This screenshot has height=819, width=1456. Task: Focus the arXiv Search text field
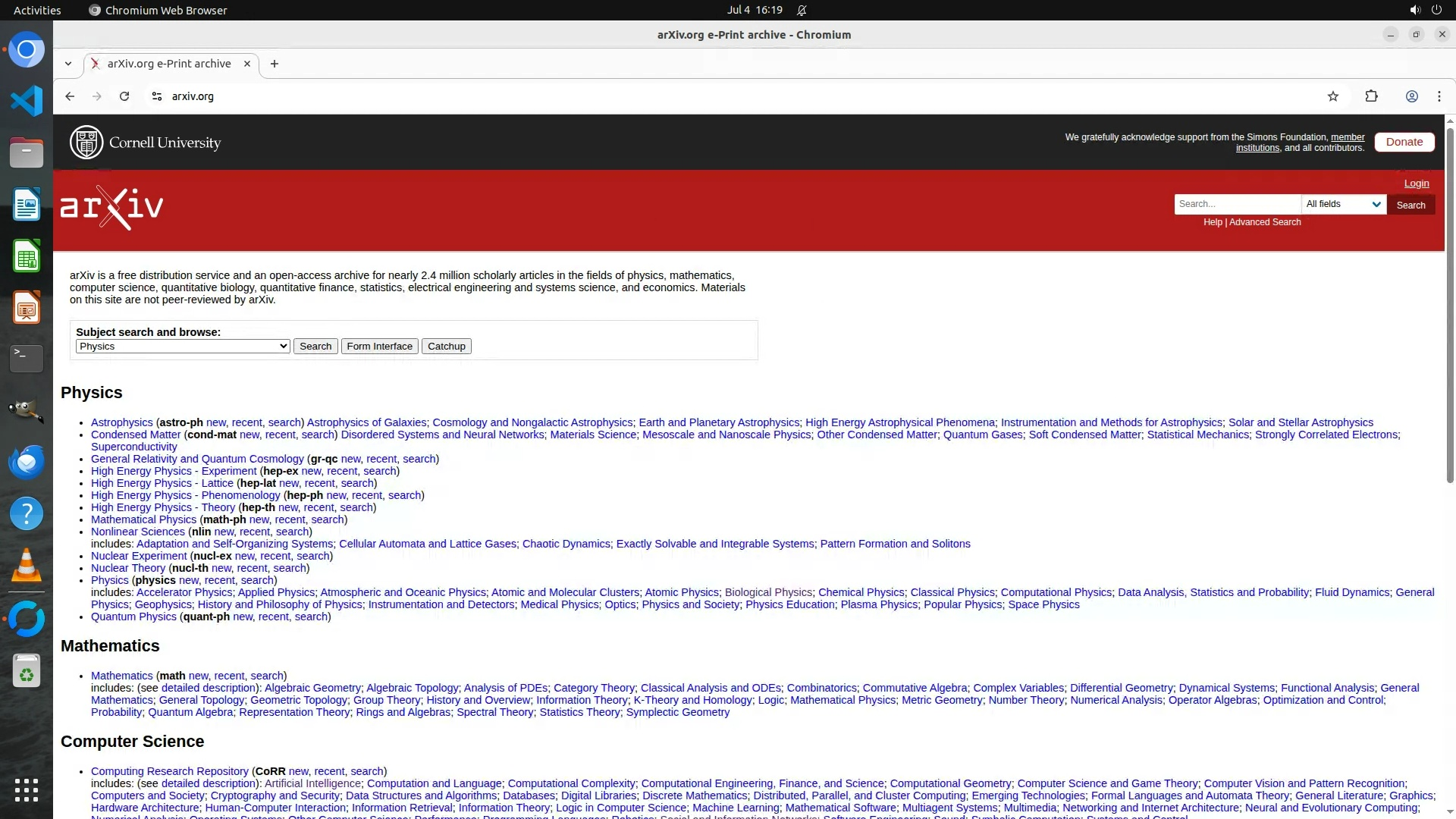pos(1237,204)
